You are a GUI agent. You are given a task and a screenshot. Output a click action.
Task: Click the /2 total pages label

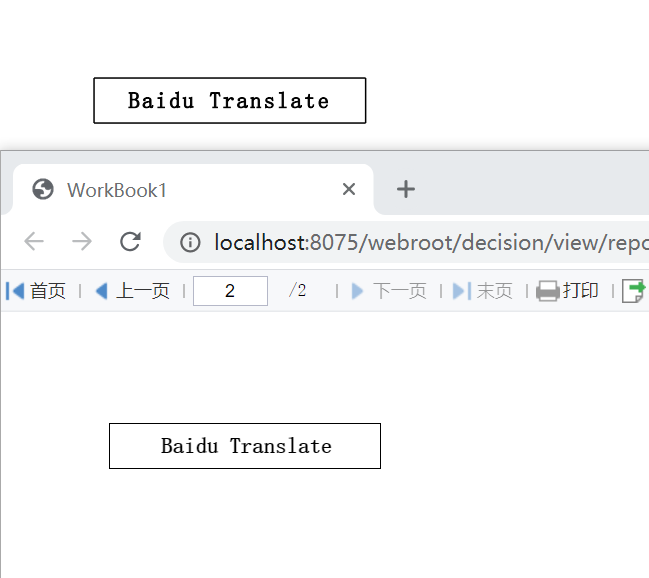[x=298, y=290]
